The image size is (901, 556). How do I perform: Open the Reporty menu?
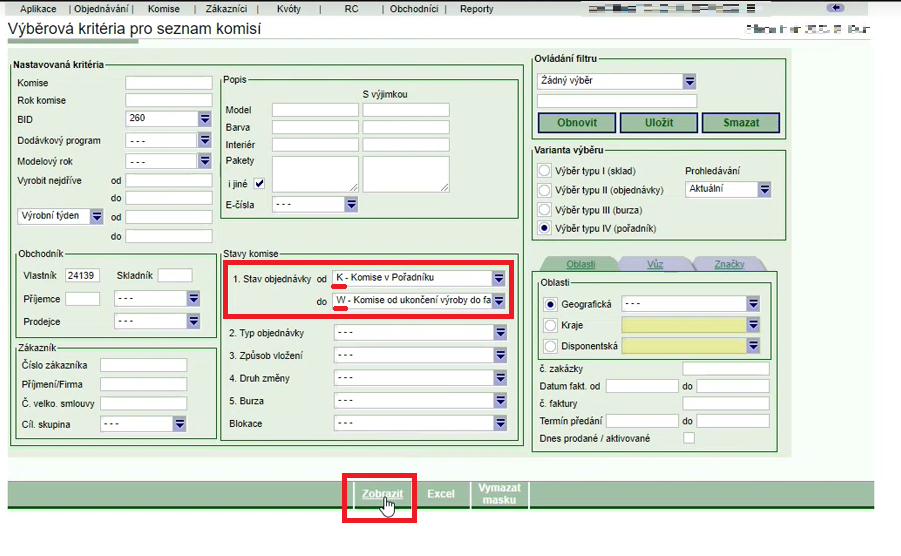(x=476, y=9)
